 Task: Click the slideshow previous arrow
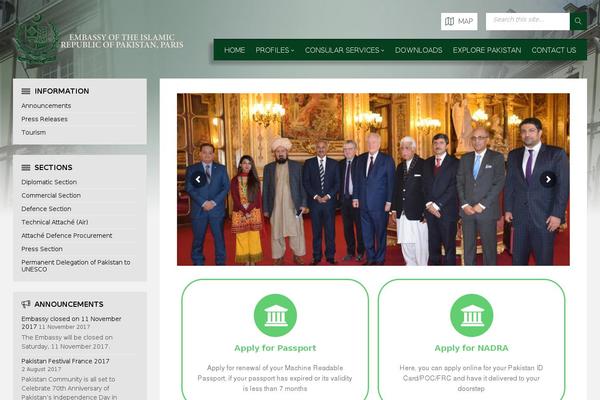[x=198, y=179]
